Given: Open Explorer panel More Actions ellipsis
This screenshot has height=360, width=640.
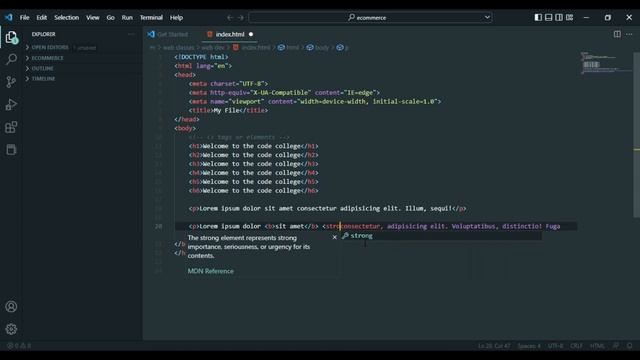Looking at the screenshot, I should coord(131,34).
